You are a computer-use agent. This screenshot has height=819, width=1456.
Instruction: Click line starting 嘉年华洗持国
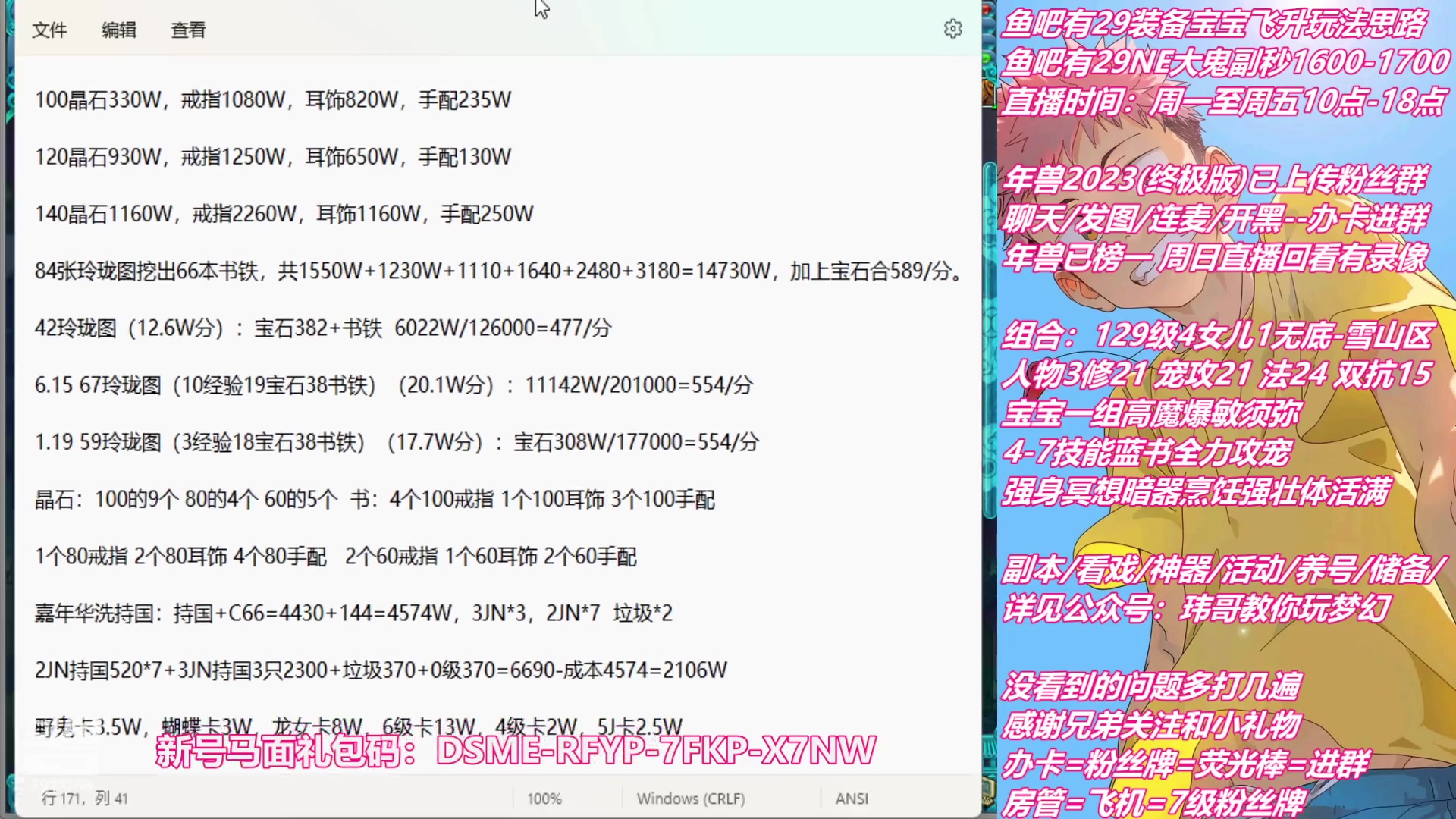click(353, 613)
